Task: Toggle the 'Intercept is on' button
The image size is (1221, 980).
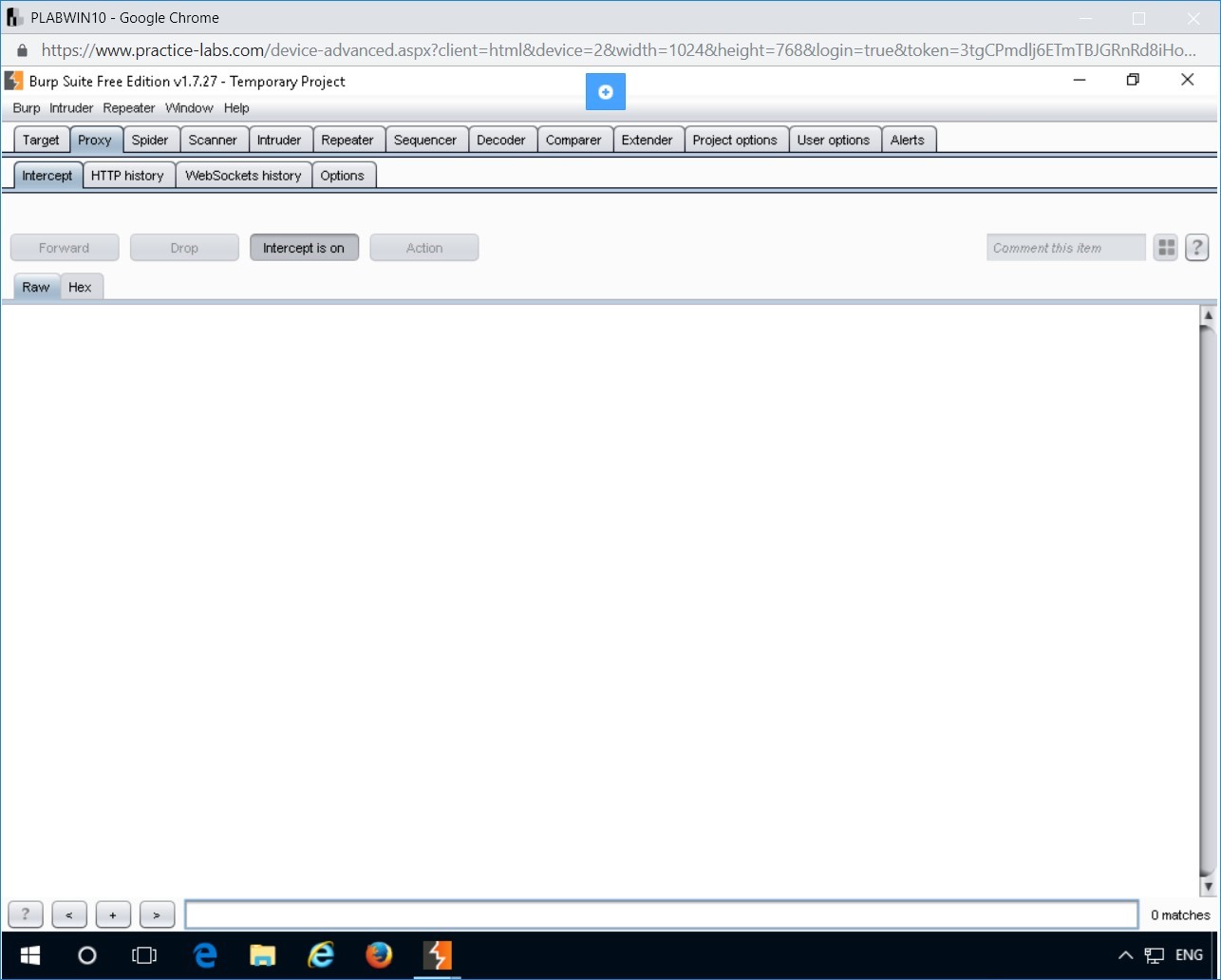Action: [304, 248]
